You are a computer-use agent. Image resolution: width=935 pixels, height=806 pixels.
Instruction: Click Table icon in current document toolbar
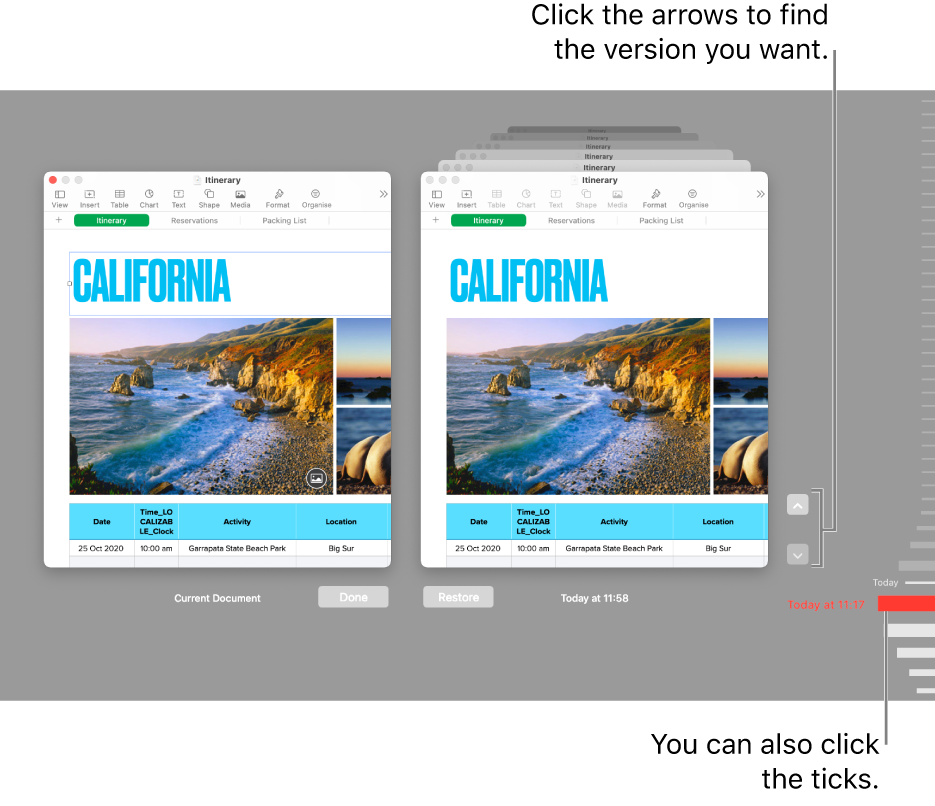pyautogui.click(x=119, y=199)
